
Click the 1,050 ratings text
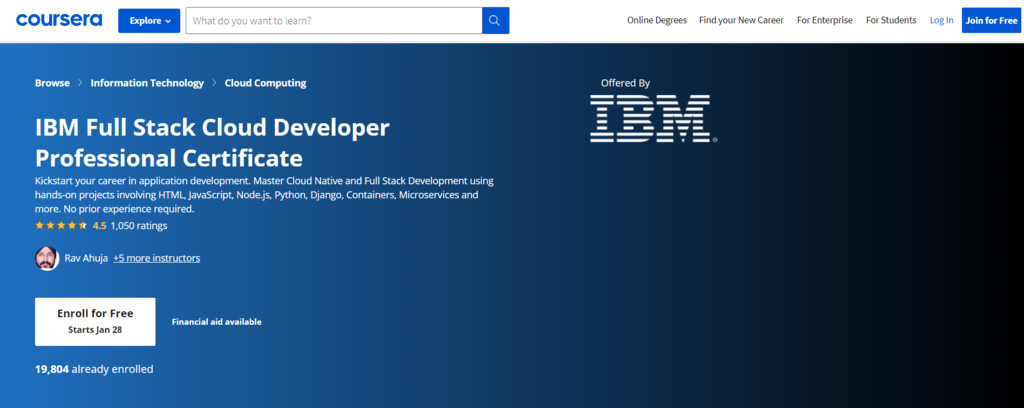(138, 226)
